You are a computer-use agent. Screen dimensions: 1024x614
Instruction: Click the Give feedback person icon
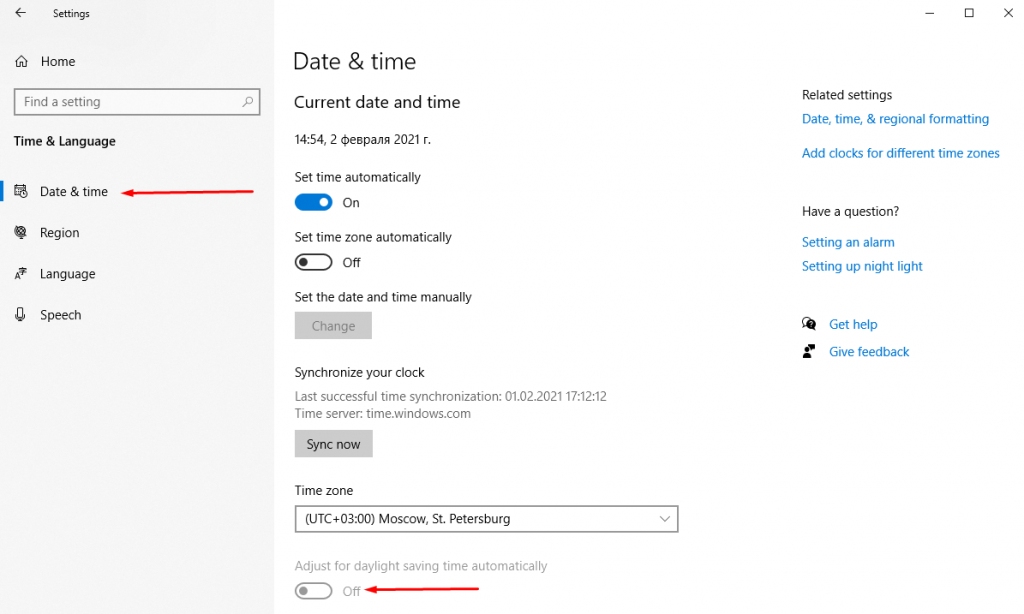(x=809, y=352)
